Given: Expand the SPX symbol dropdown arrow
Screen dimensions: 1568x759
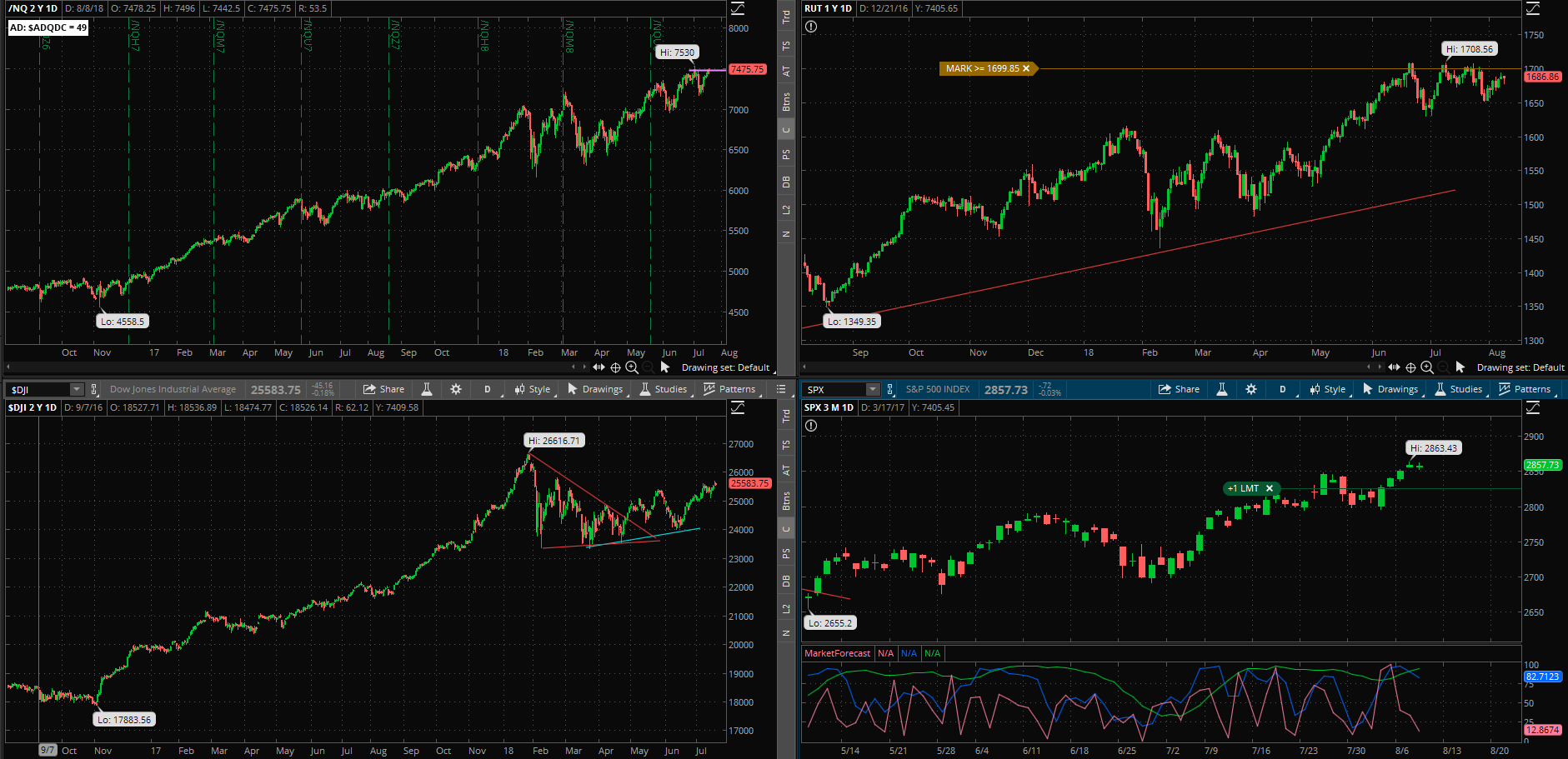Looking at the screenshot, I should (x=873, y=389).
